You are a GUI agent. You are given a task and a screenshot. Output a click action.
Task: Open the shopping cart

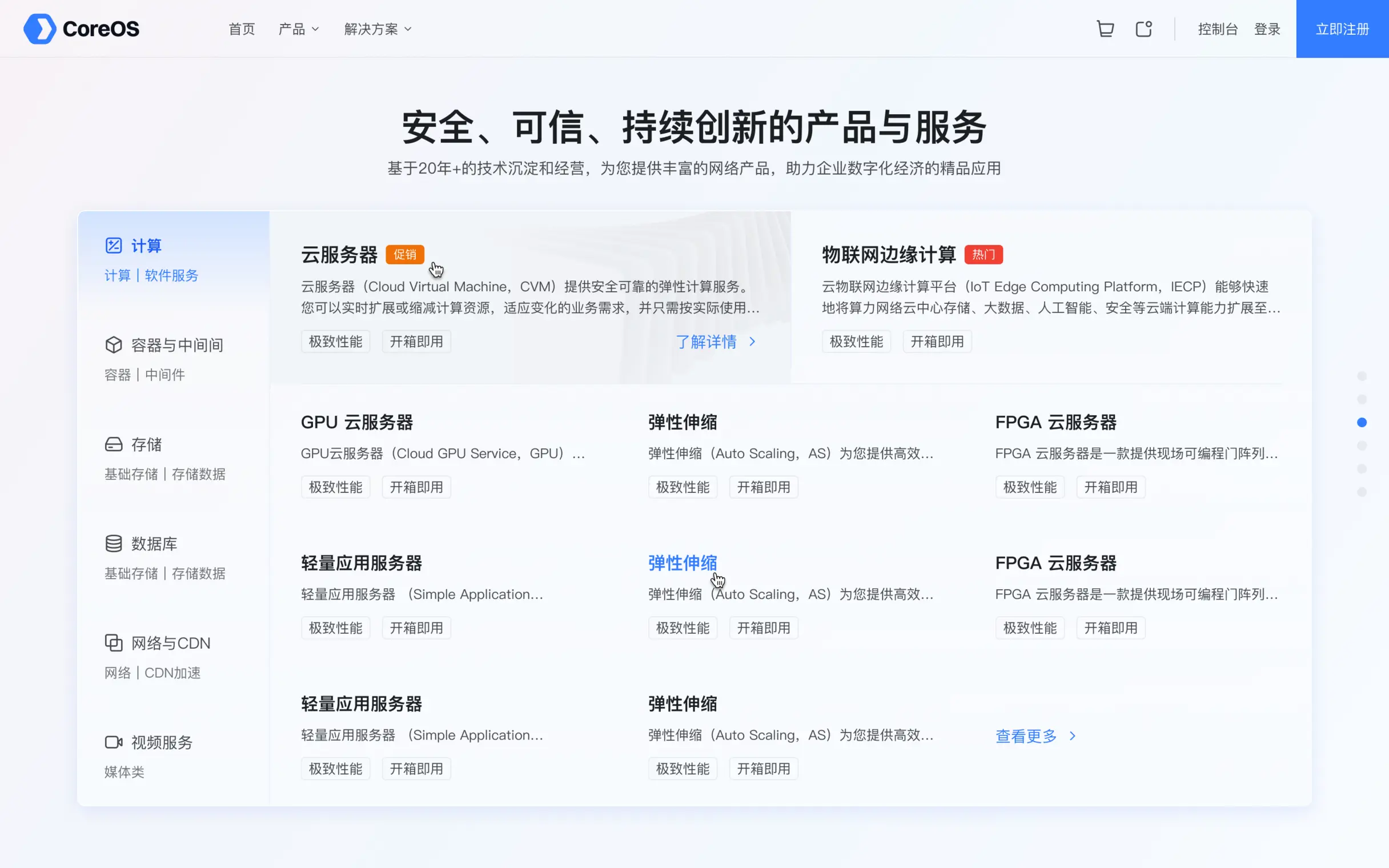point(1105,28)
